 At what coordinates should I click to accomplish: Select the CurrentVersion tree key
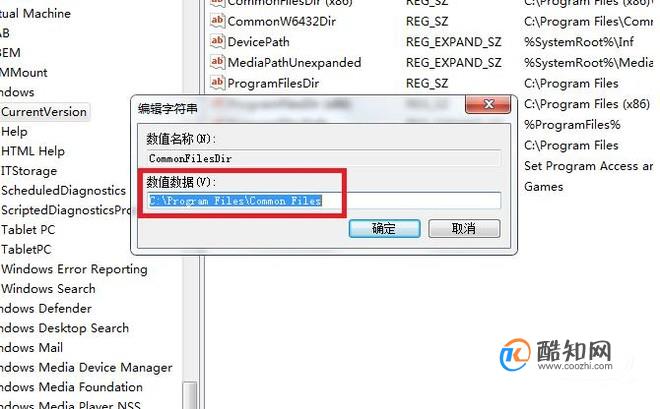pos(44,112)
